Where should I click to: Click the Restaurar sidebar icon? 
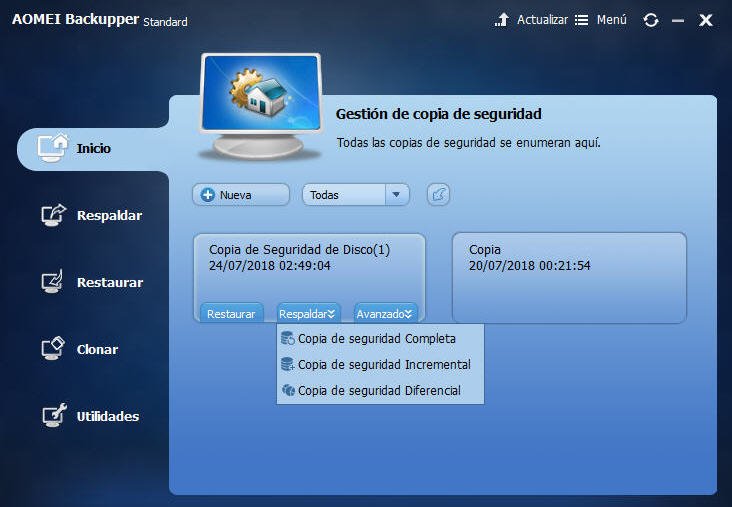click(x=52, y=282)
